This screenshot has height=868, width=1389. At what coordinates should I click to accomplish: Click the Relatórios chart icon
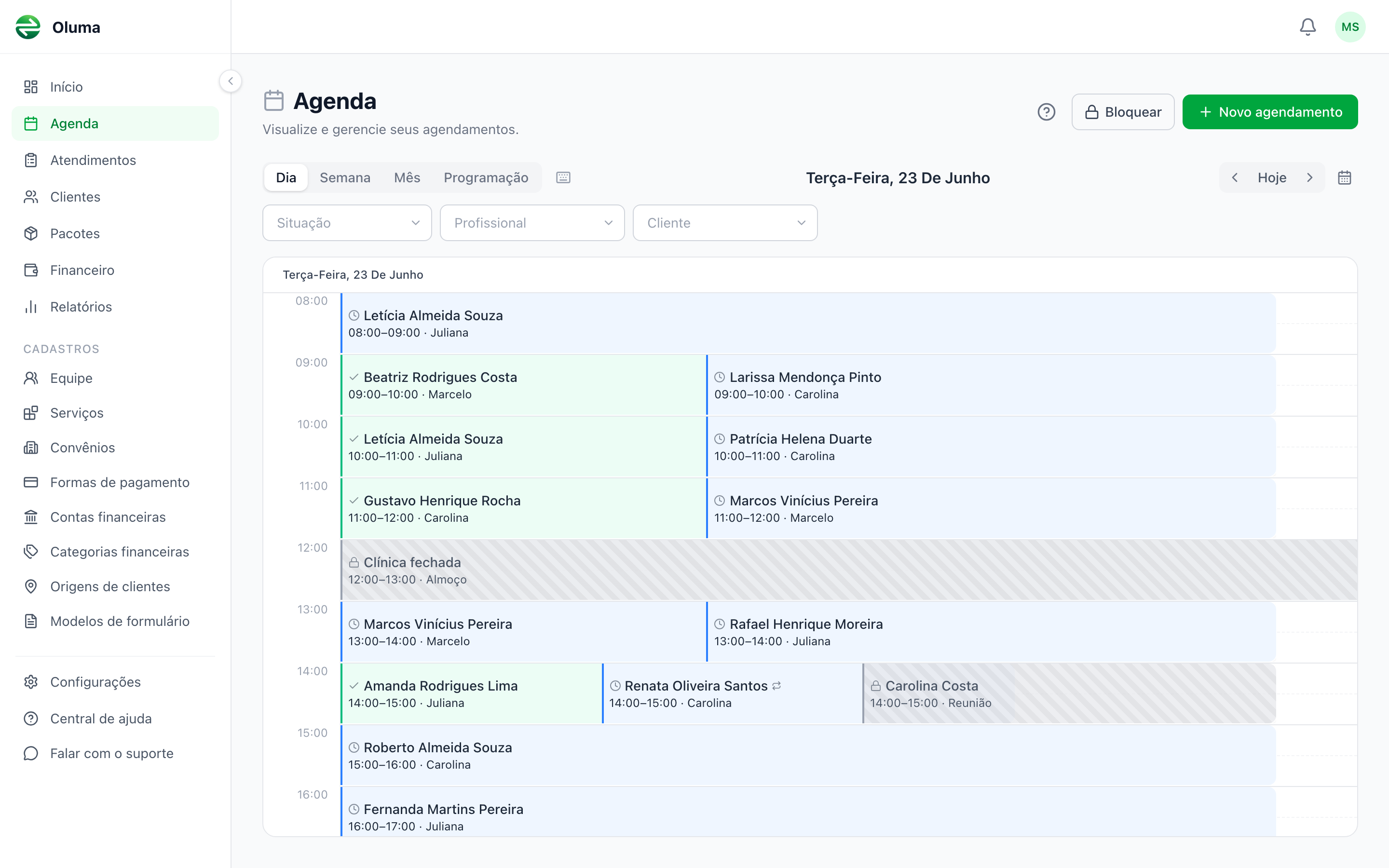31,307
